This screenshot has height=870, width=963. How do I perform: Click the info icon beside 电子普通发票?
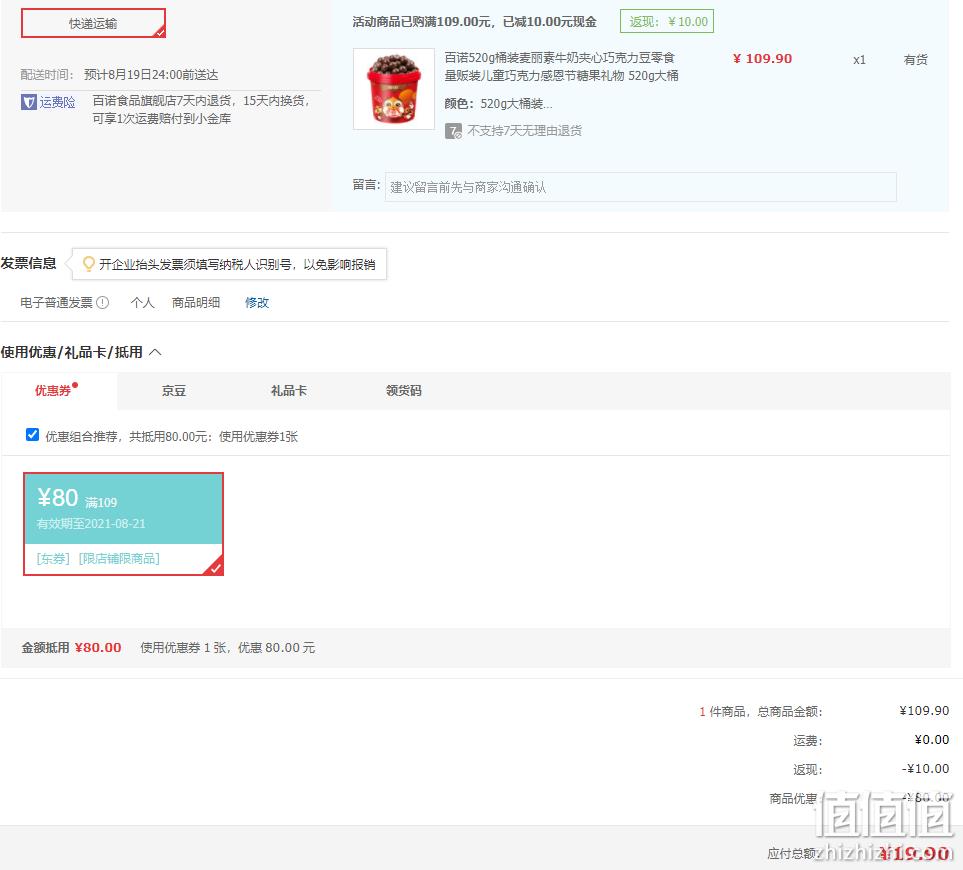(103, 302)
